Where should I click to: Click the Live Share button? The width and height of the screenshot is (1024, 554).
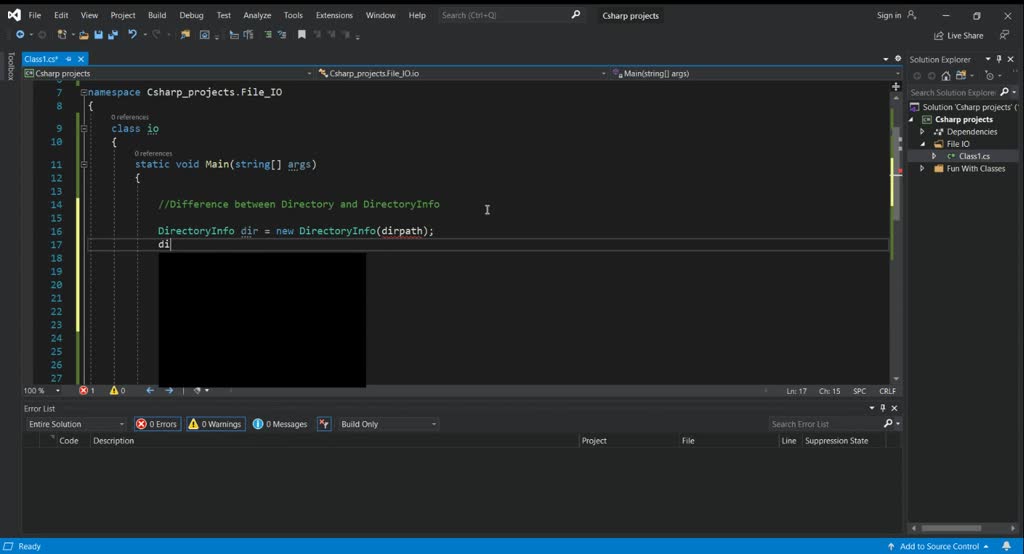pos(958,35)
